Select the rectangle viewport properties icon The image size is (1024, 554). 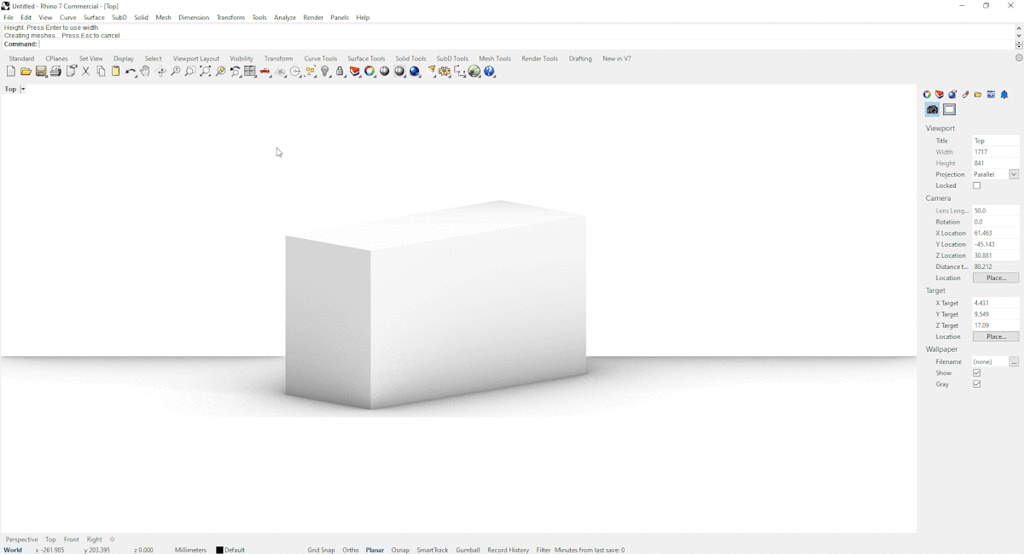(950, 110)
